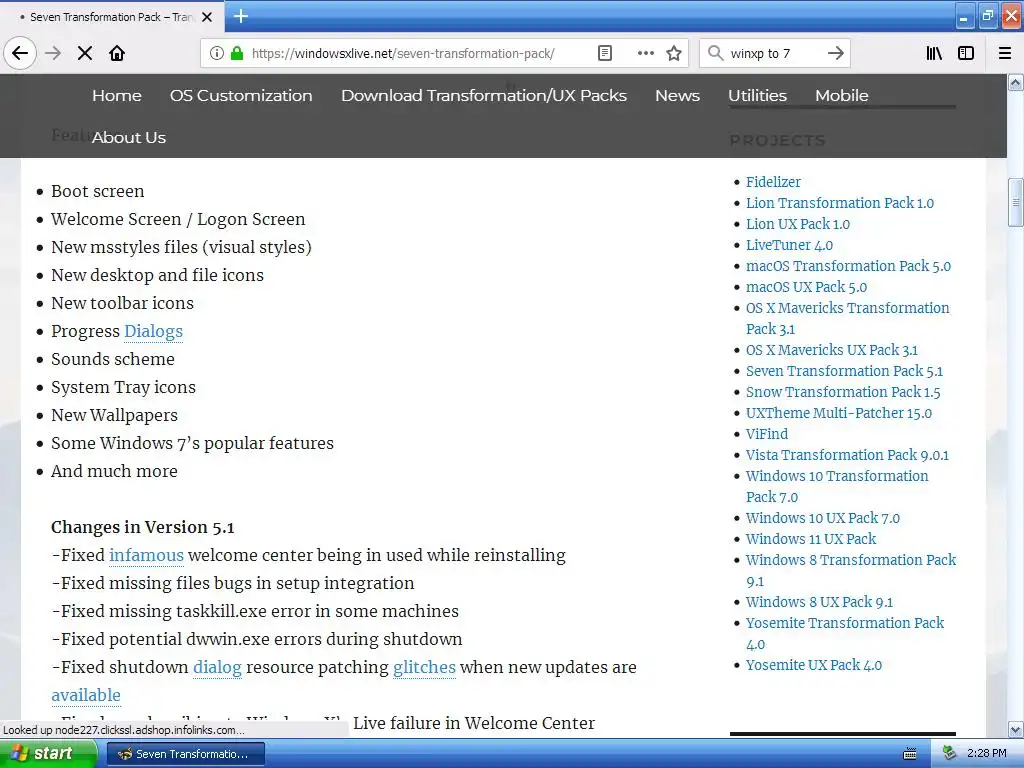Open the Utilities menu item

[758, 95]
